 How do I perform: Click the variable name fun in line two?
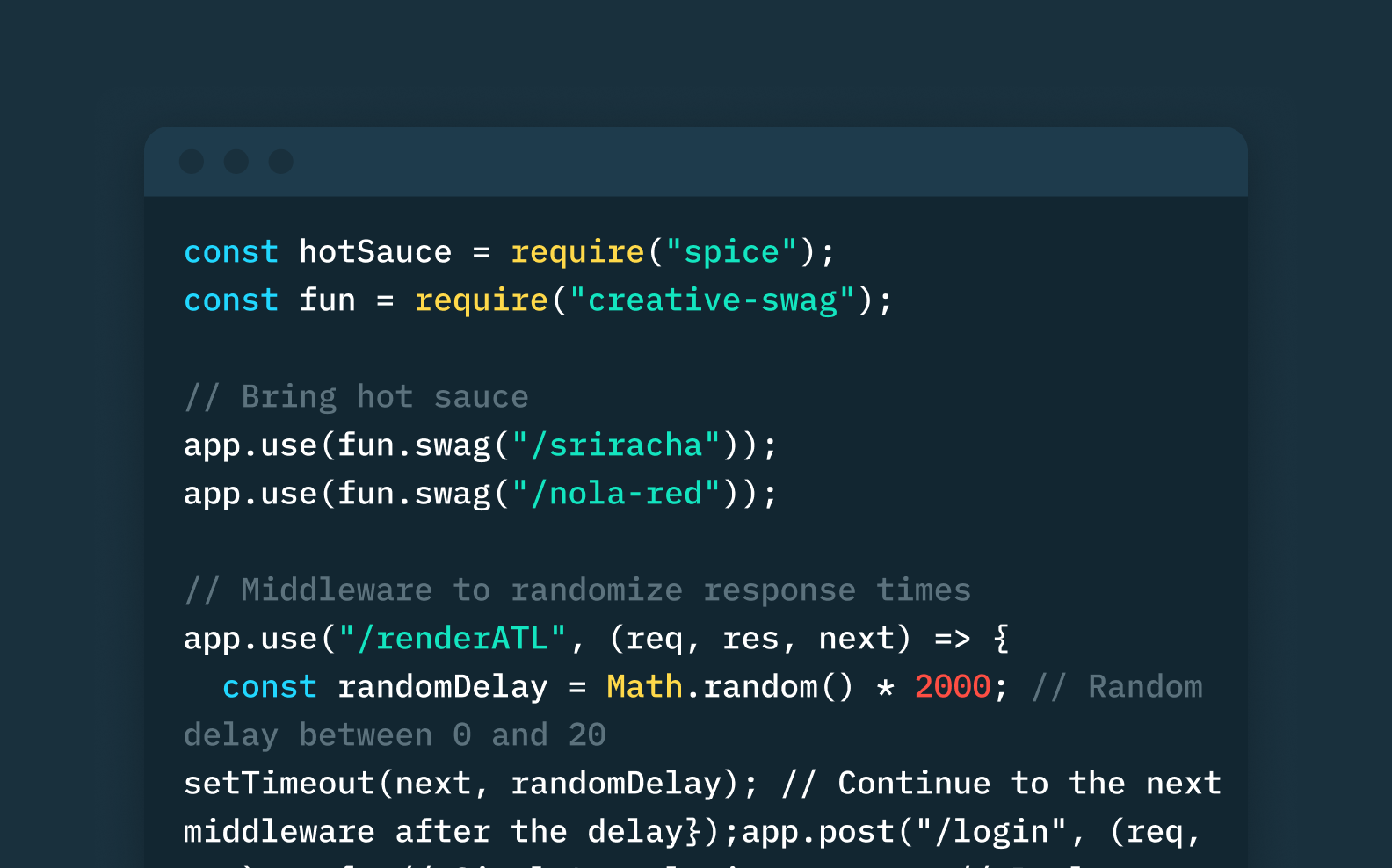(x=327, y=300)
